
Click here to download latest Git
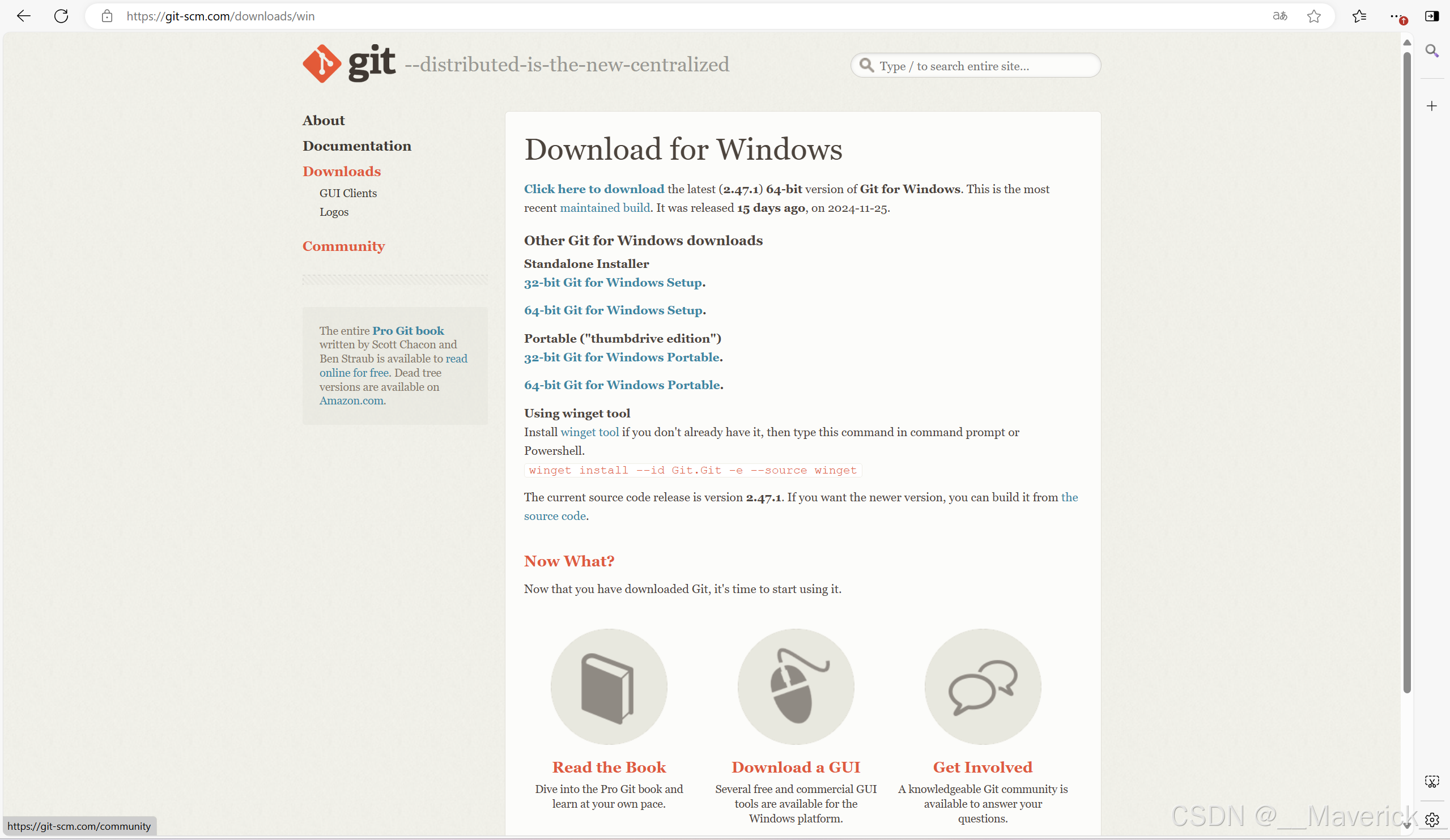(x=594, y=189)
